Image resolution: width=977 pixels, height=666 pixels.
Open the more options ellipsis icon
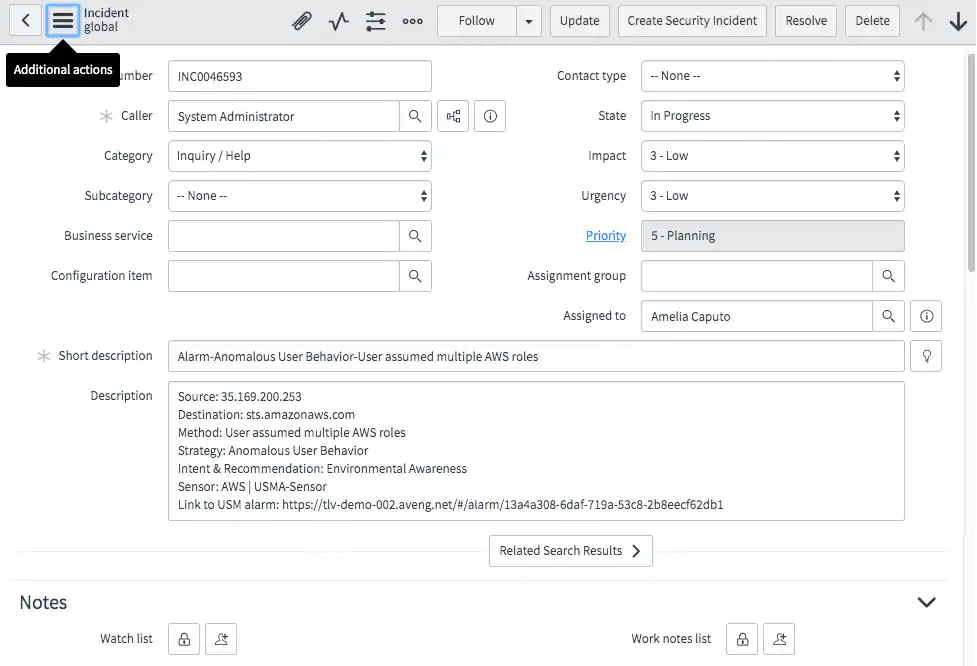click(x=412, y=21)
